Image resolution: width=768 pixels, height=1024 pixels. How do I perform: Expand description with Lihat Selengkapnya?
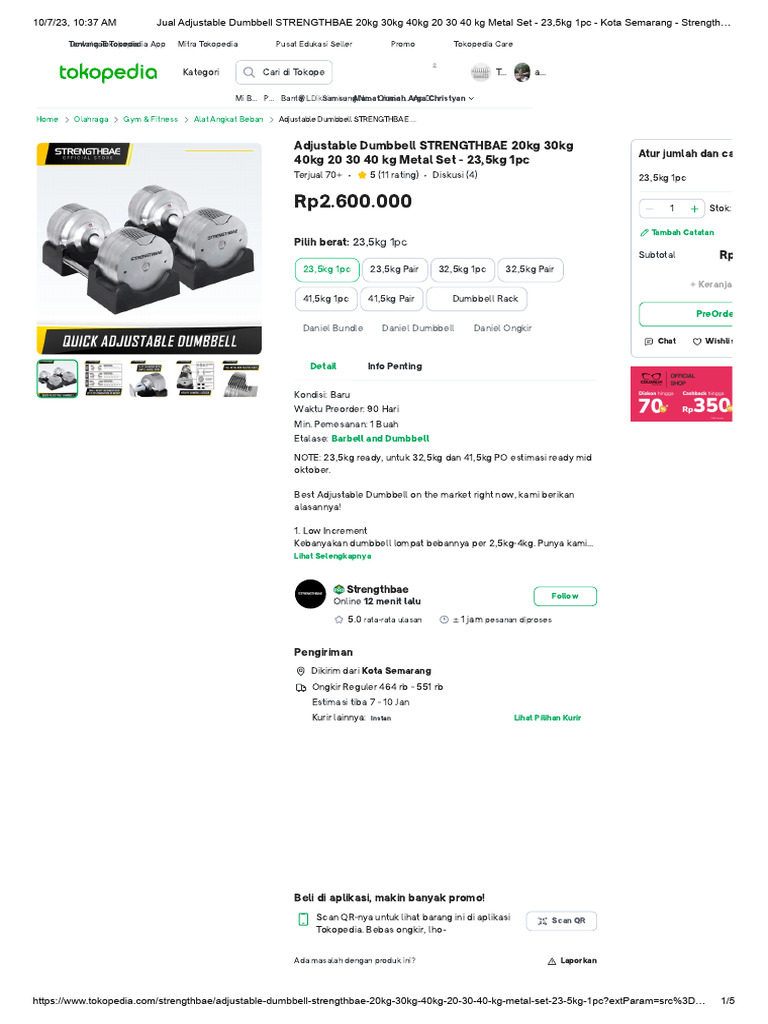click(332, 556)
